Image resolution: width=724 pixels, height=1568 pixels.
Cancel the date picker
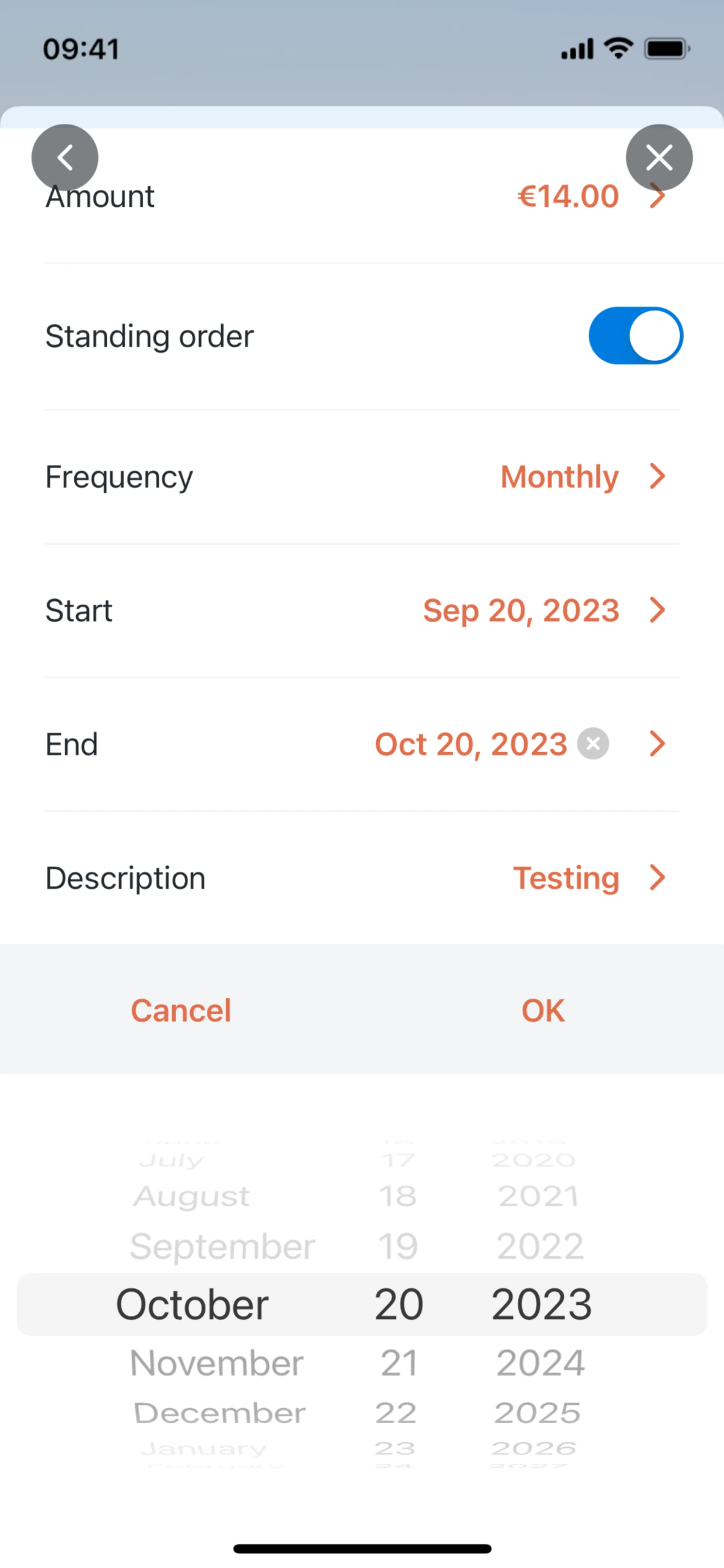[x=181, y=1011]
